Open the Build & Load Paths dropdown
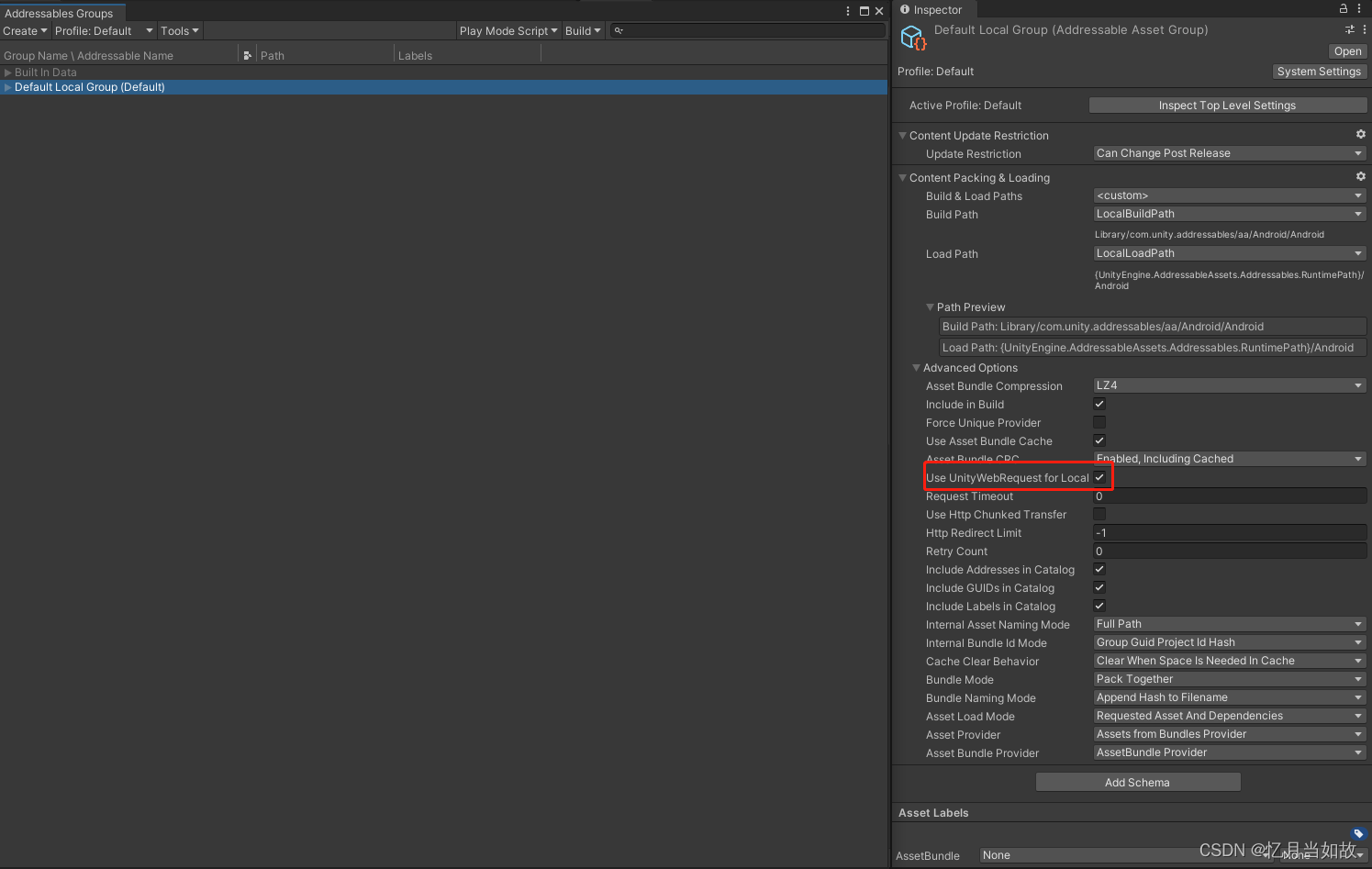 click(x=1230, y=195)
